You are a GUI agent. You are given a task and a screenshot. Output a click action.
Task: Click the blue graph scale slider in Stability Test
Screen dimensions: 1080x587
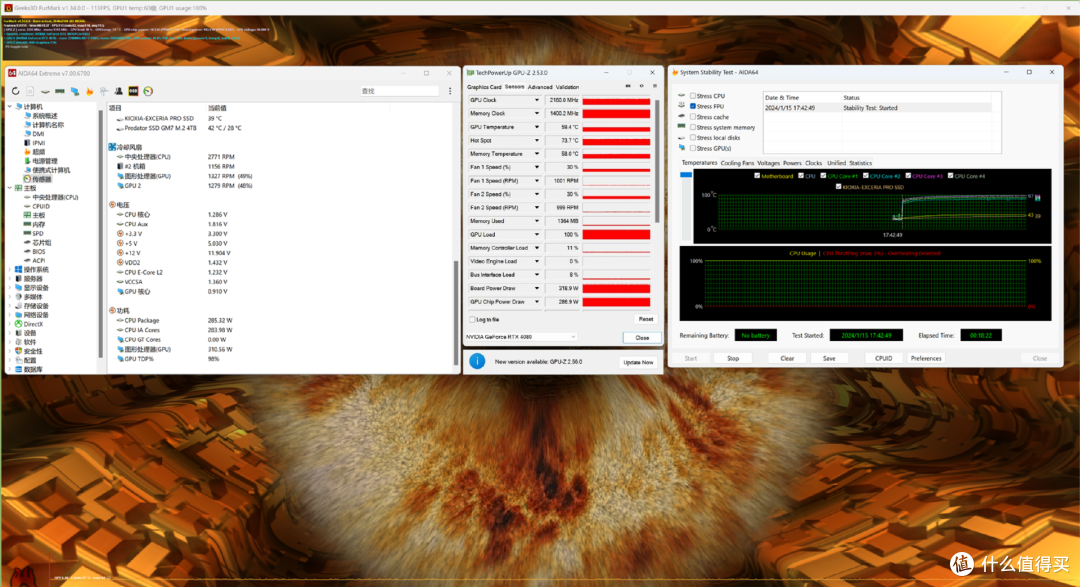[x=685, y=175]
